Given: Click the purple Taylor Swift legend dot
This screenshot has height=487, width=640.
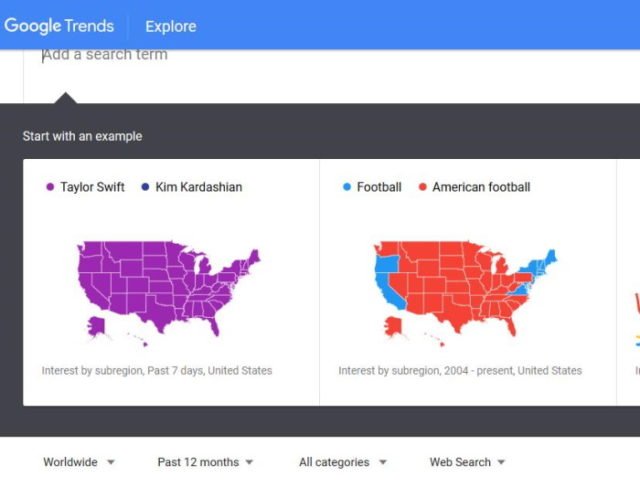Looking at the screenshot, I should point(49,187).
